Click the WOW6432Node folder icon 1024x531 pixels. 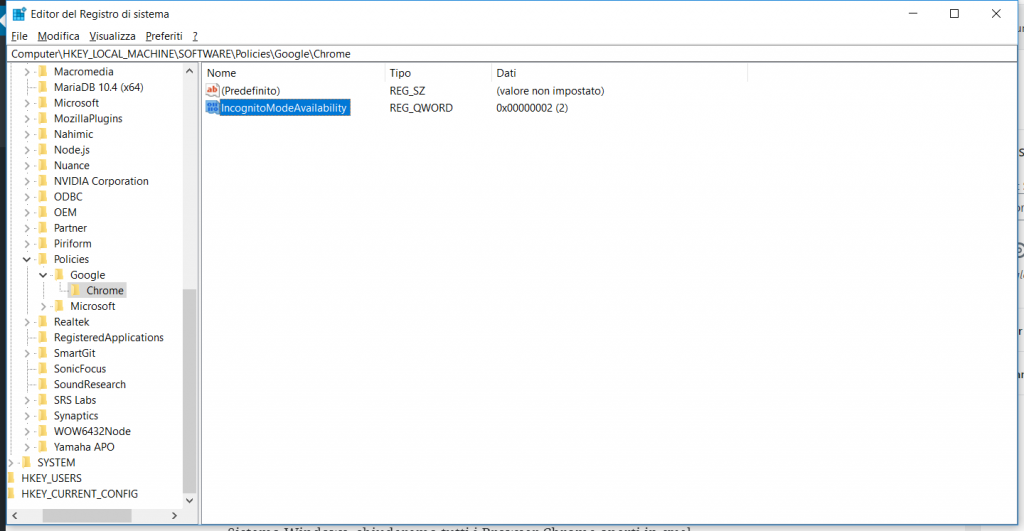tap(43, 431)
